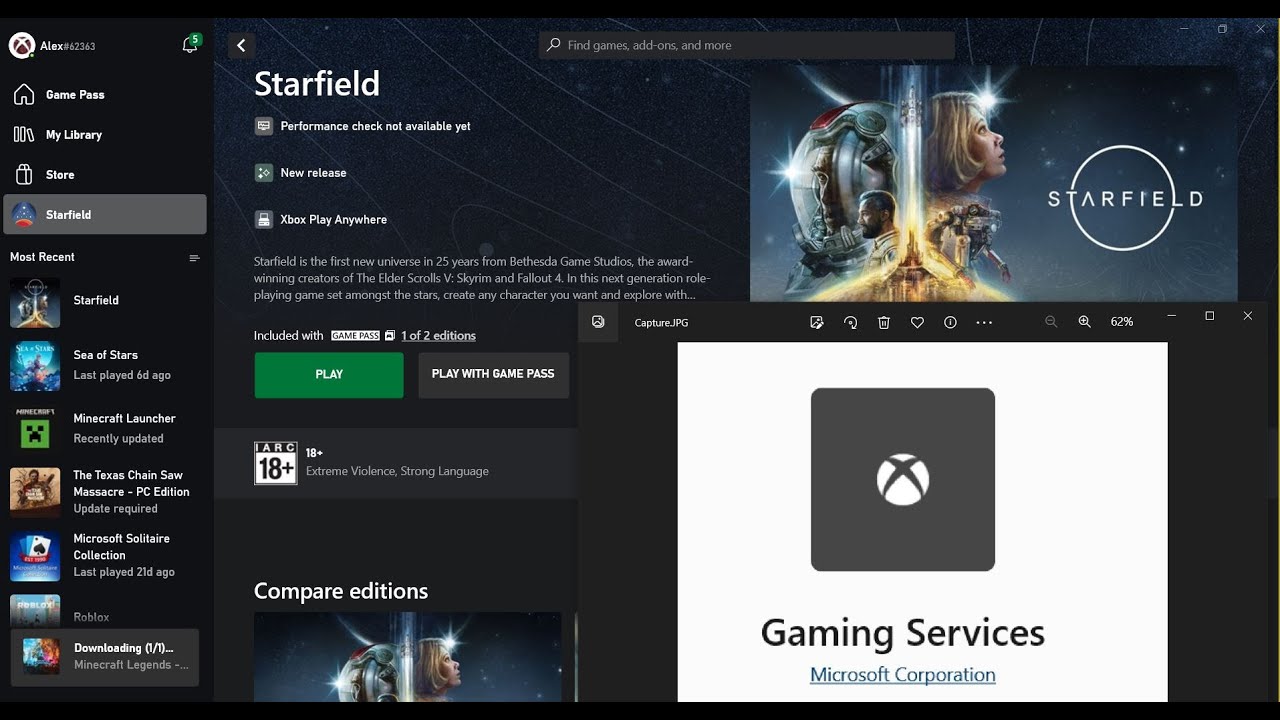Open the Minecraft Legends download queue item
The image size is (1280, 720).
[x=105, y=657]
